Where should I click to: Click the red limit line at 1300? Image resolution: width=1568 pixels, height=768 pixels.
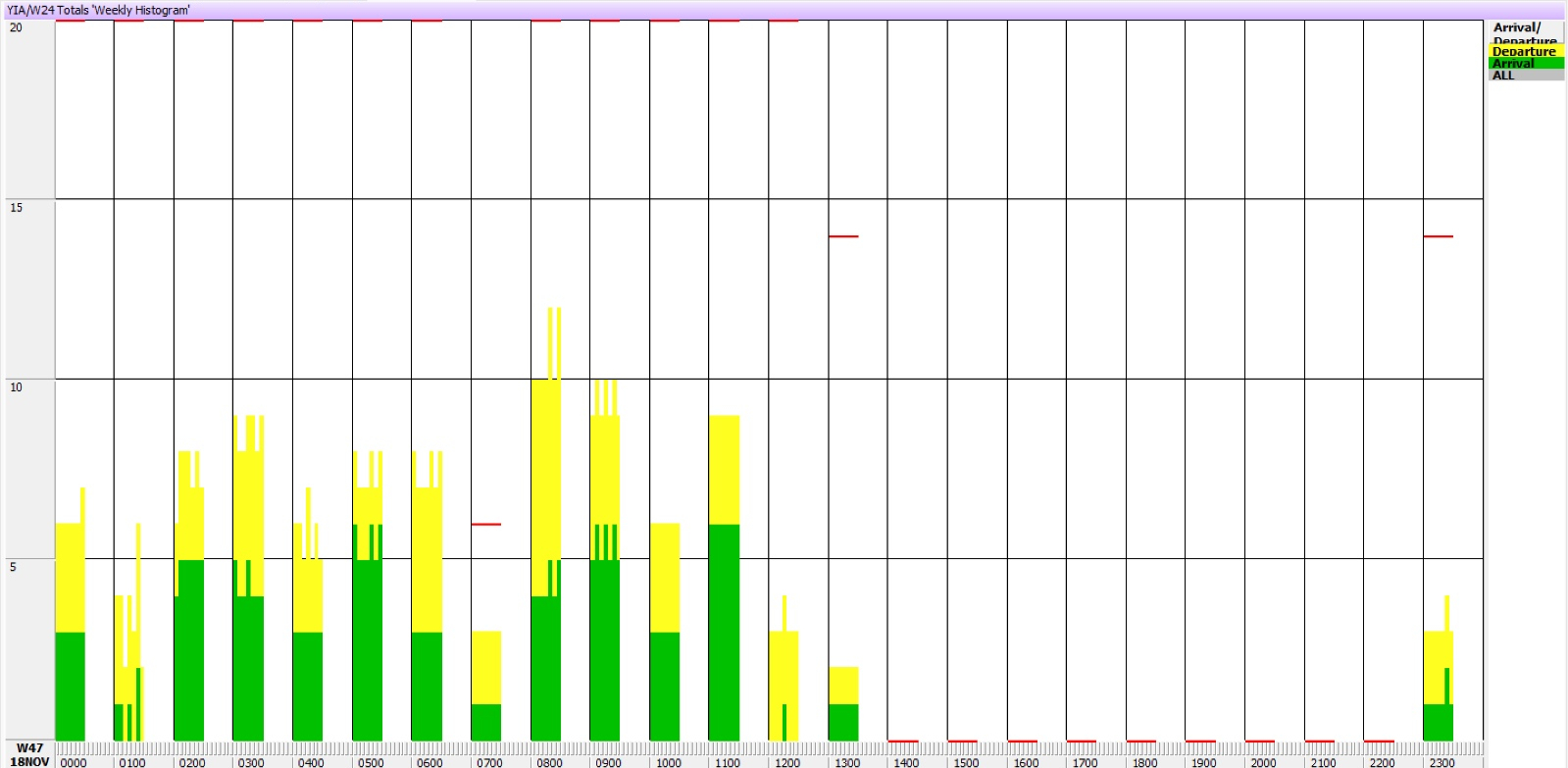[842, 236]
